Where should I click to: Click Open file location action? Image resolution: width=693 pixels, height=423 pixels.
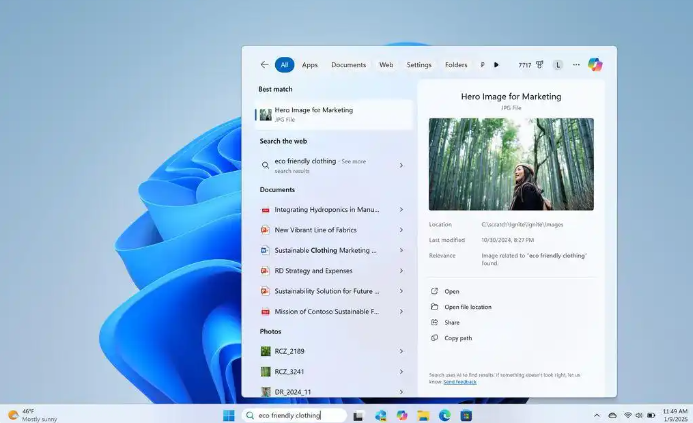[467, 307]
